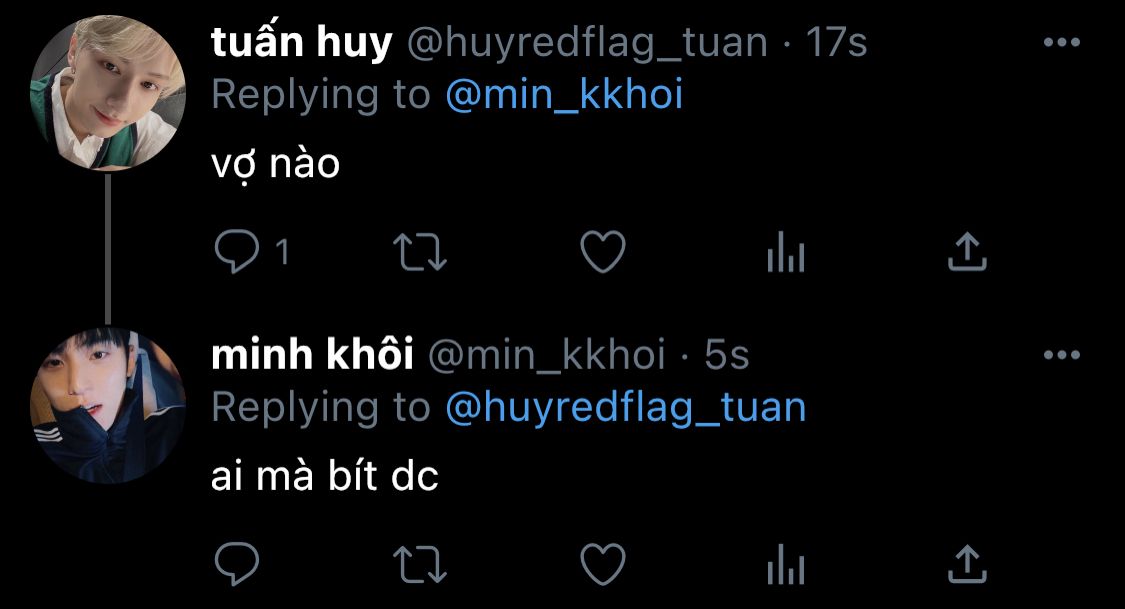Reply to minh khôi's tweet
This screenshot has height=609, width=1125.
point(237,565)
